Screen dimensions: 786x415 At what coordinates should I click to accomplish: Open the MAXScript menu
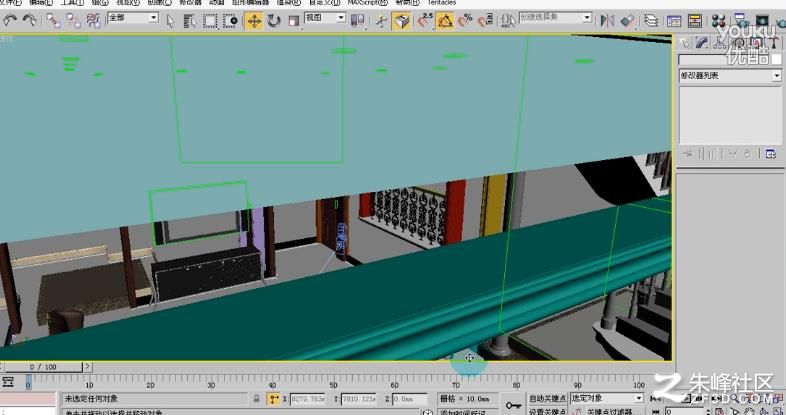[x=367, y=3]
